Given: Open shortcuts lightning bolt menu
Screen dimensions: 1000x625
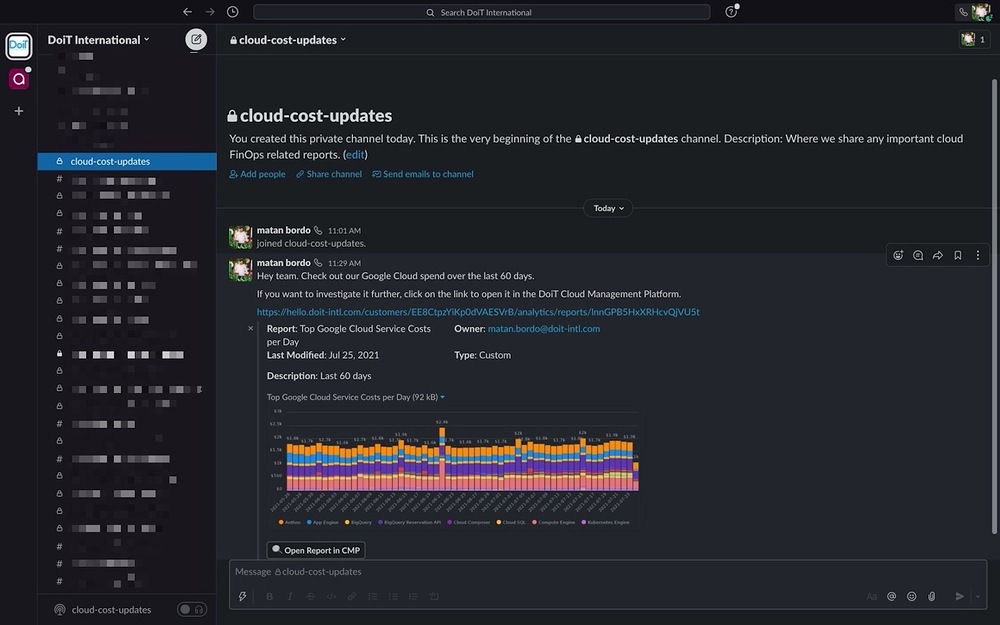Looking at the screenshot, I should [242, 596].
